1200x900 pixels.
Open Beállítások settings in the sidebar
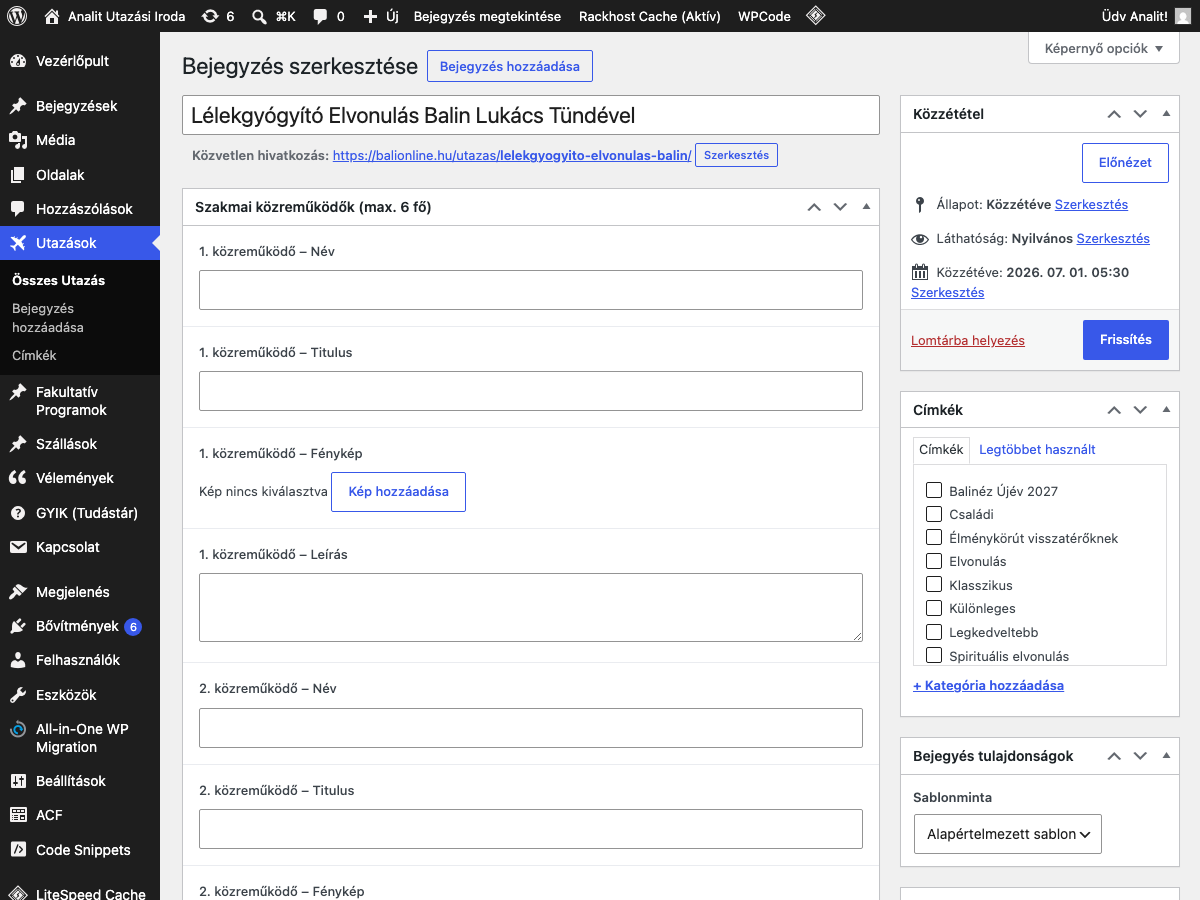coord(80,781)
